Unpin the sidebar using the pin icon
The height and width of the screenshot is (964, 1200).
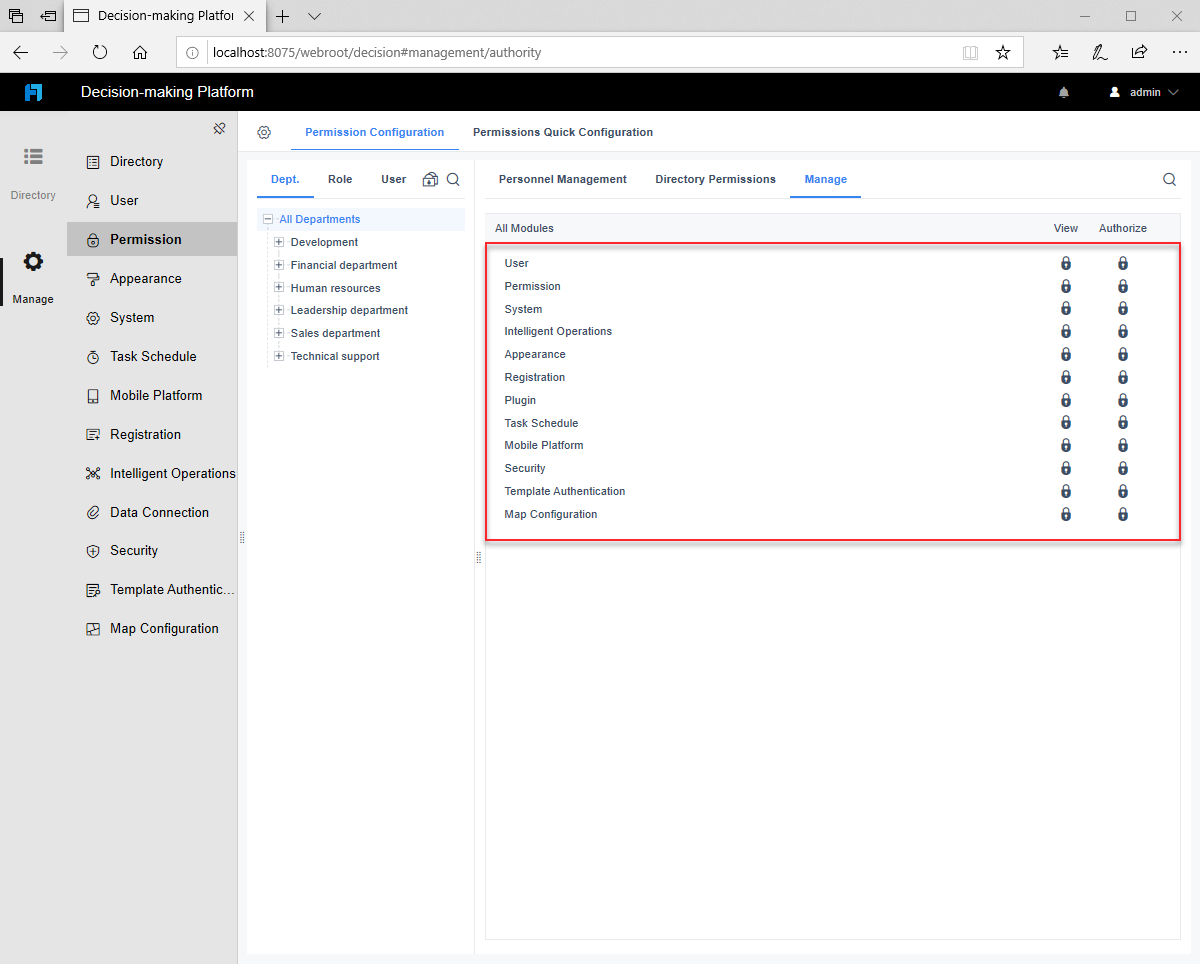click(219, 128)
